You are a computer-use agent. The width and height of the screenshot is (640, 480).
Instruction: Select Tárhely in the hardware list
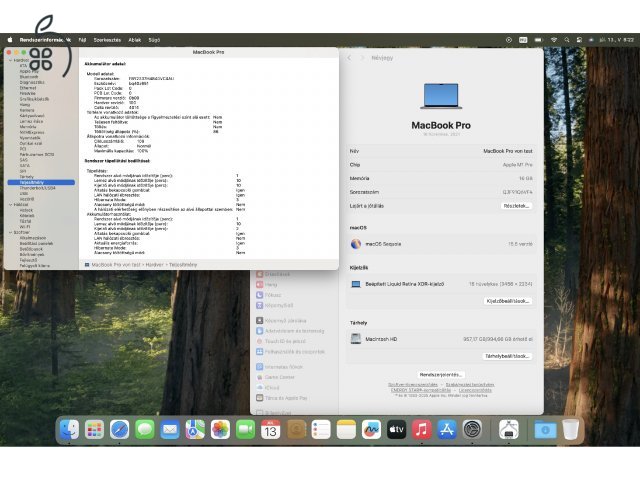pos(27,177)
